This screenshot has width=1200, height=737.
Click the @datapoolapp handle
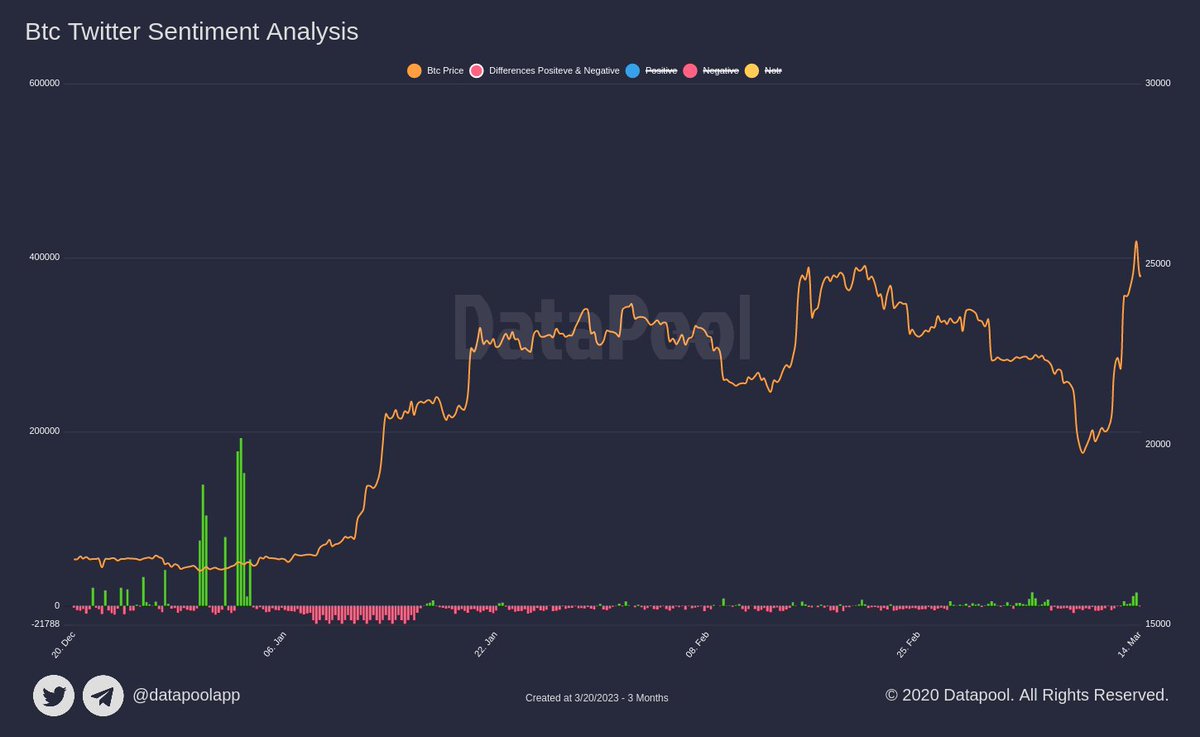[x=186, y=695]
